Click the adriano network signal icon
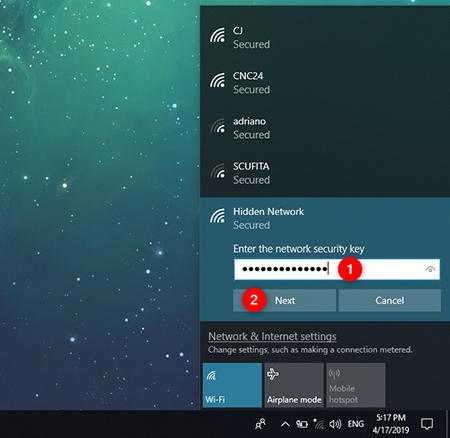This screenshot has height=438, width=450. [218, 126]
